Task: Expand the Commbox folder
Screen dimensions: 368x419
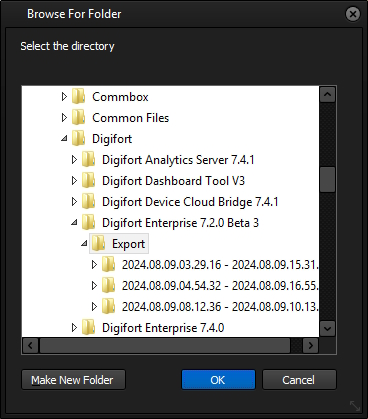Action: (x=64, y=97)
